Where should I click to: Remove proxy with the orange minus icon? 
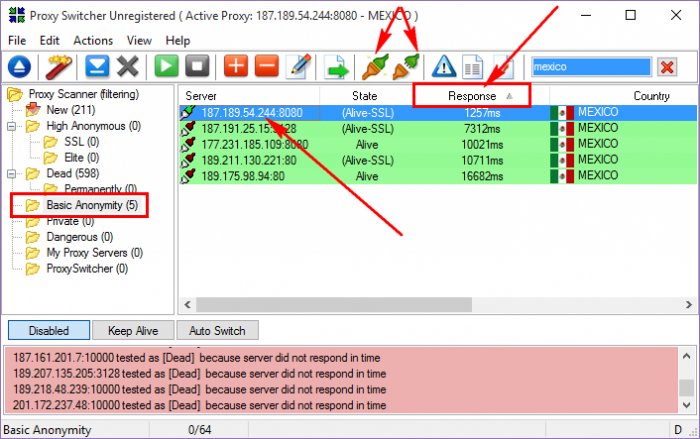pyautogui.click(x=267, y=67)
